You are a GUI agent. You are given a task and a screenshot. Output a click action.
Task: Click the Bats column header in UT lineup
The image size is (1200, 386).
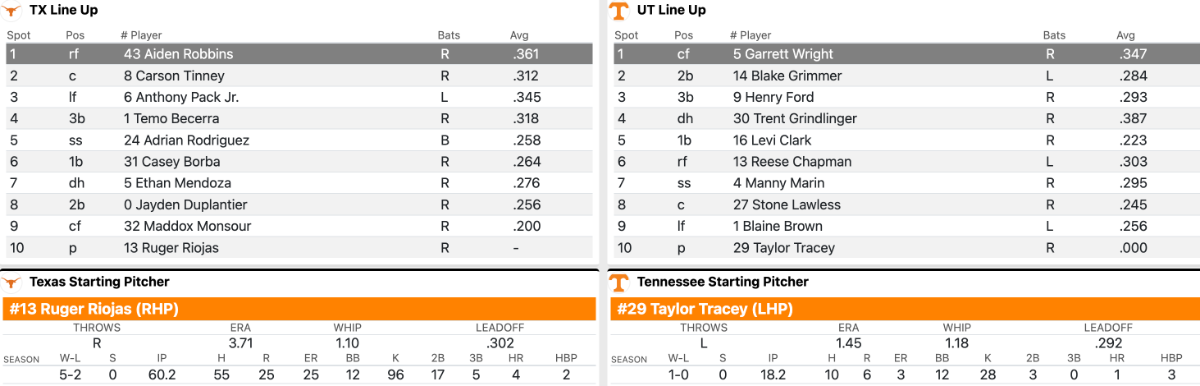(x=1054, y=36)
